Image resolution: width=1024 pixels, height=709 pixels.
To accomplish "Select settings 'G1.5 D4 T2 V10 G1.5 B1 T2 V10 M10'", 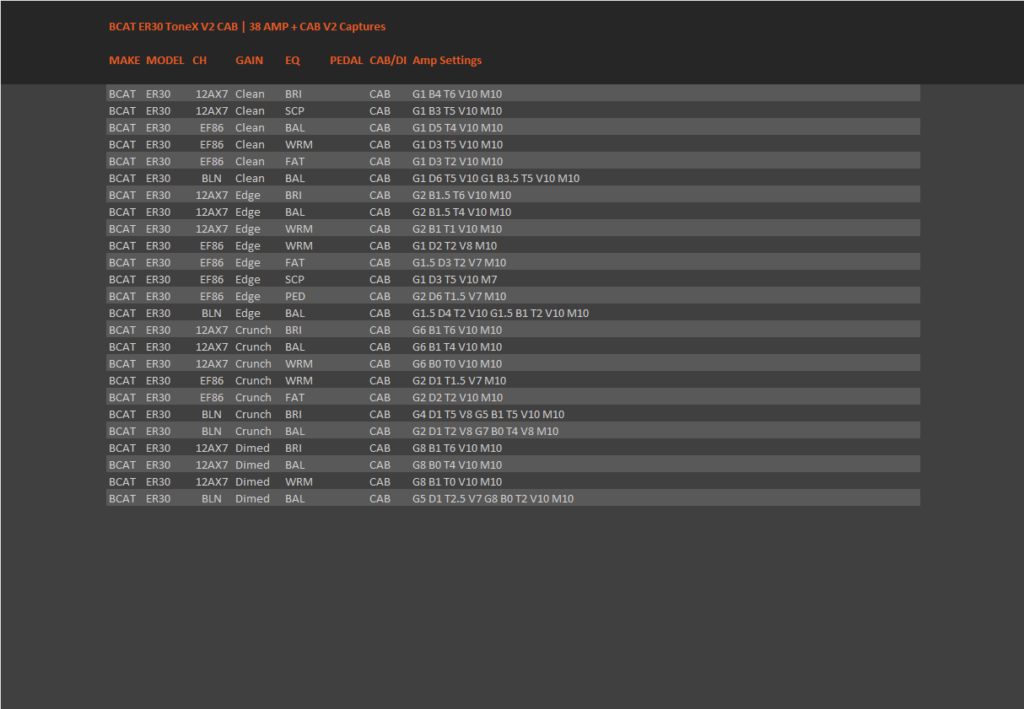I will tap(500, 313).
